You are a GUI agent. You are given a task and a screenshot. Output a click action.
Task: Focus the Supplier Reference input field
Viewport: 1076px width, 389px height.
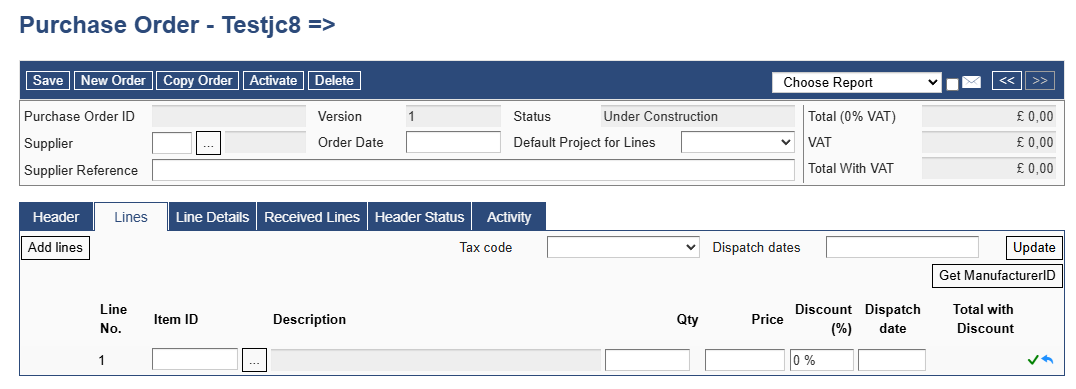[x=473, y=170]
